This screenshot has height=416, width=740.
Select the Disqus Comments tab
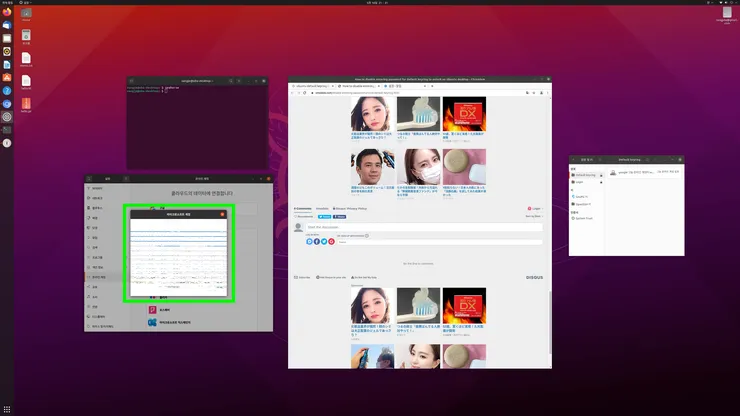303,208
